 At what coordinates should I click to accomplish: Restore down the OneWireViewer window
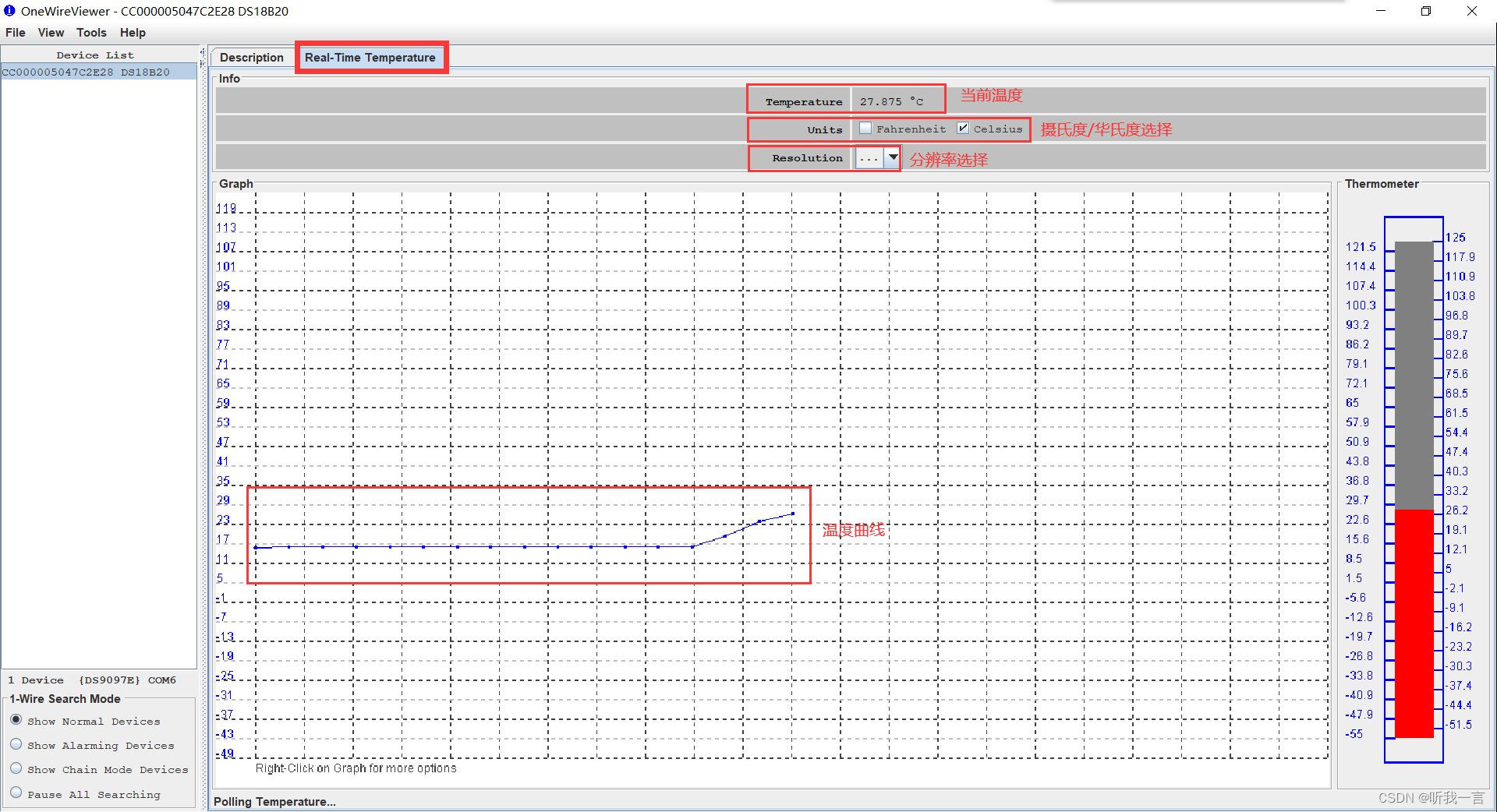click(x=1426, y=11)
